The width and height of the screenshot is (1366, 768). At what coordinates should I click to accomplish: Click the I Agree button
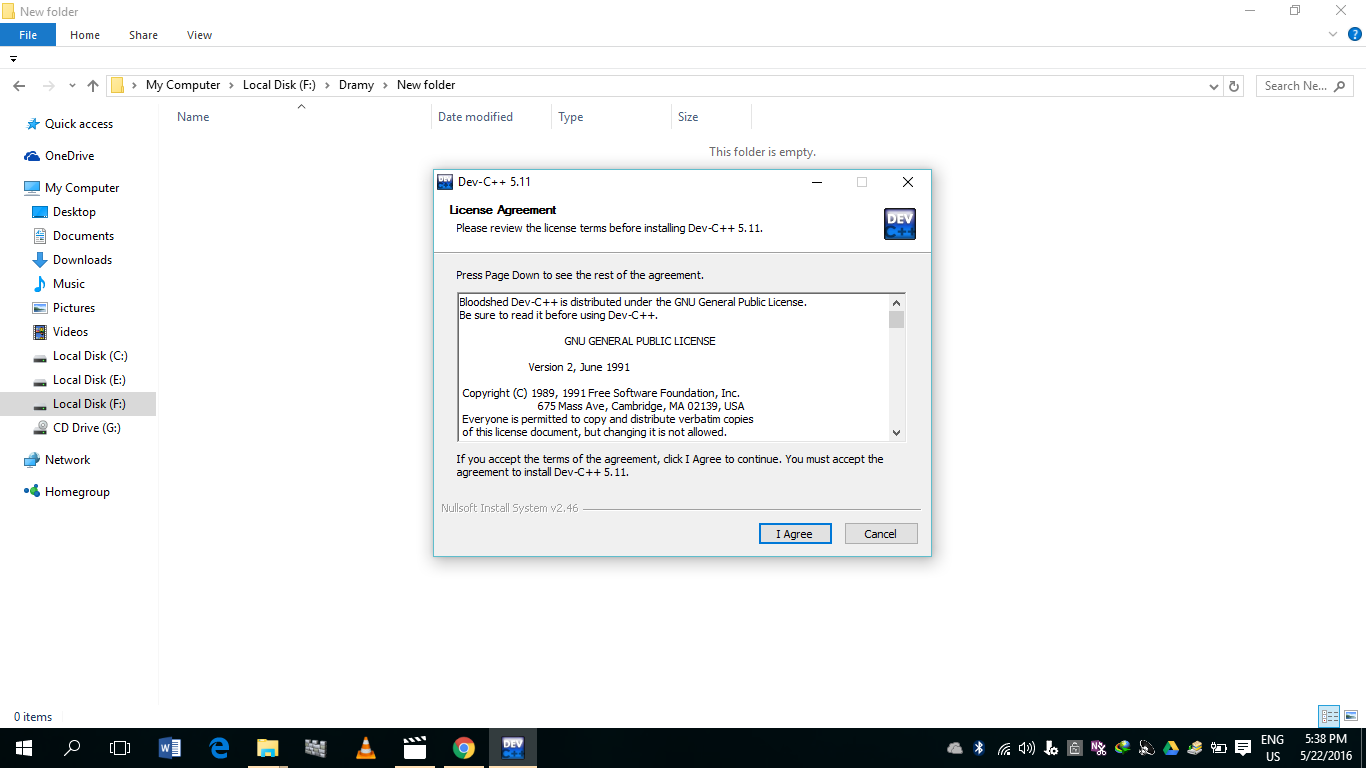(x=795, y=534)
